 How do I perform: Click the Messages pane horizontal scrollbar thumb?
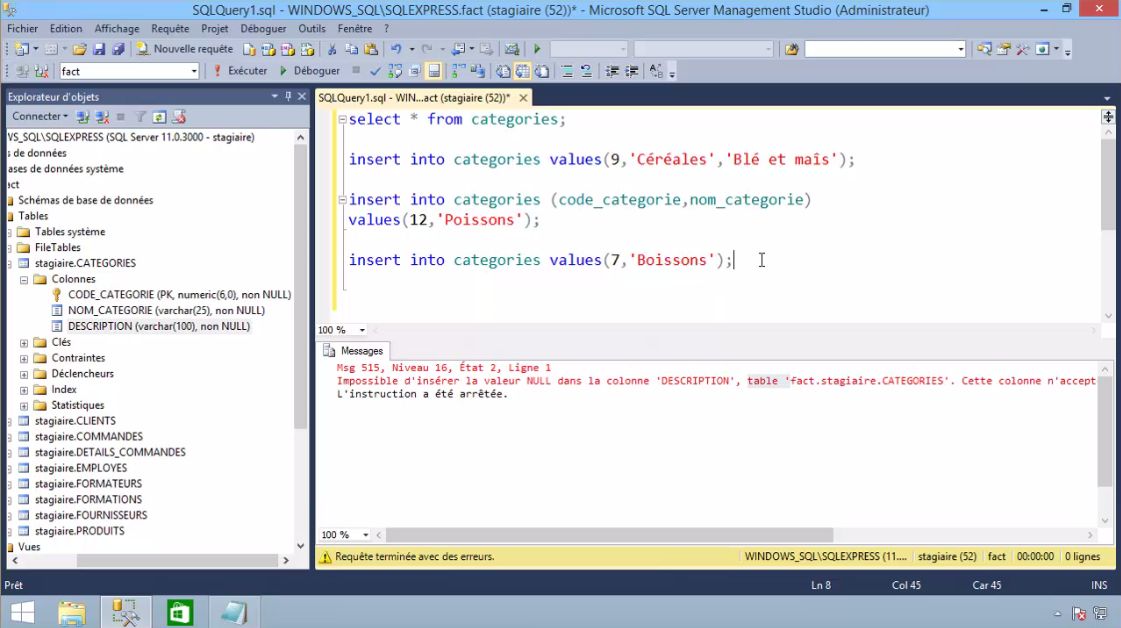click(x=609, y=535)
